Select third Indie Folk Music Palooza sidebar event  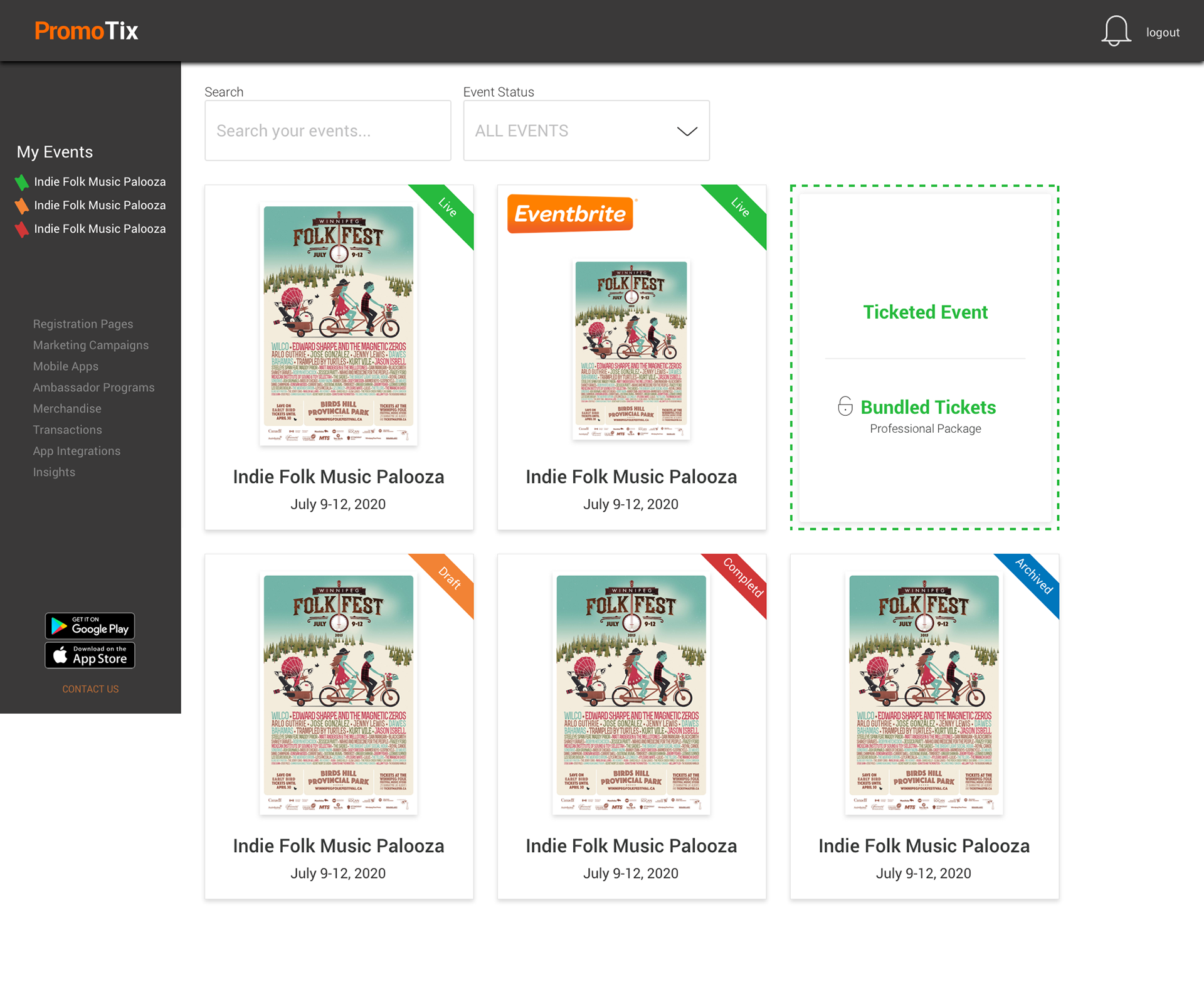(x=100, y=230)
